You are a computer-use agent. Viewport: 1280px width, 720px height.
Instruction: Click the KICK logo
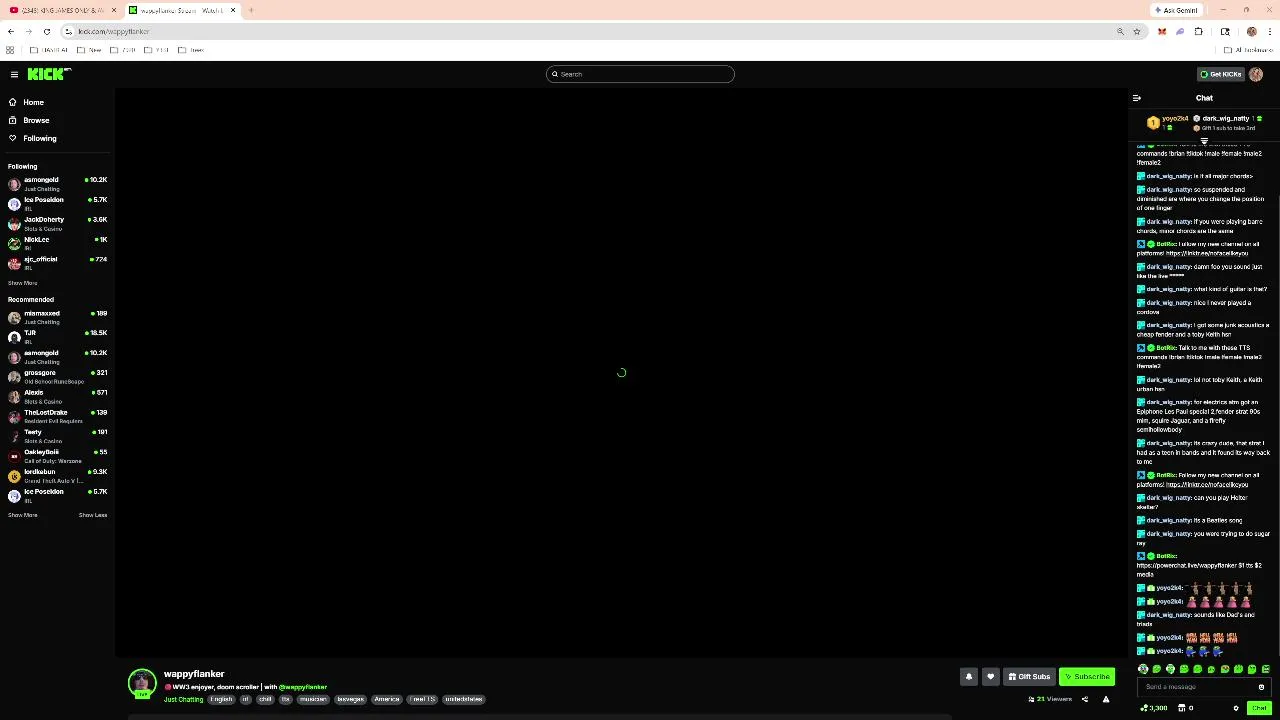49,74
